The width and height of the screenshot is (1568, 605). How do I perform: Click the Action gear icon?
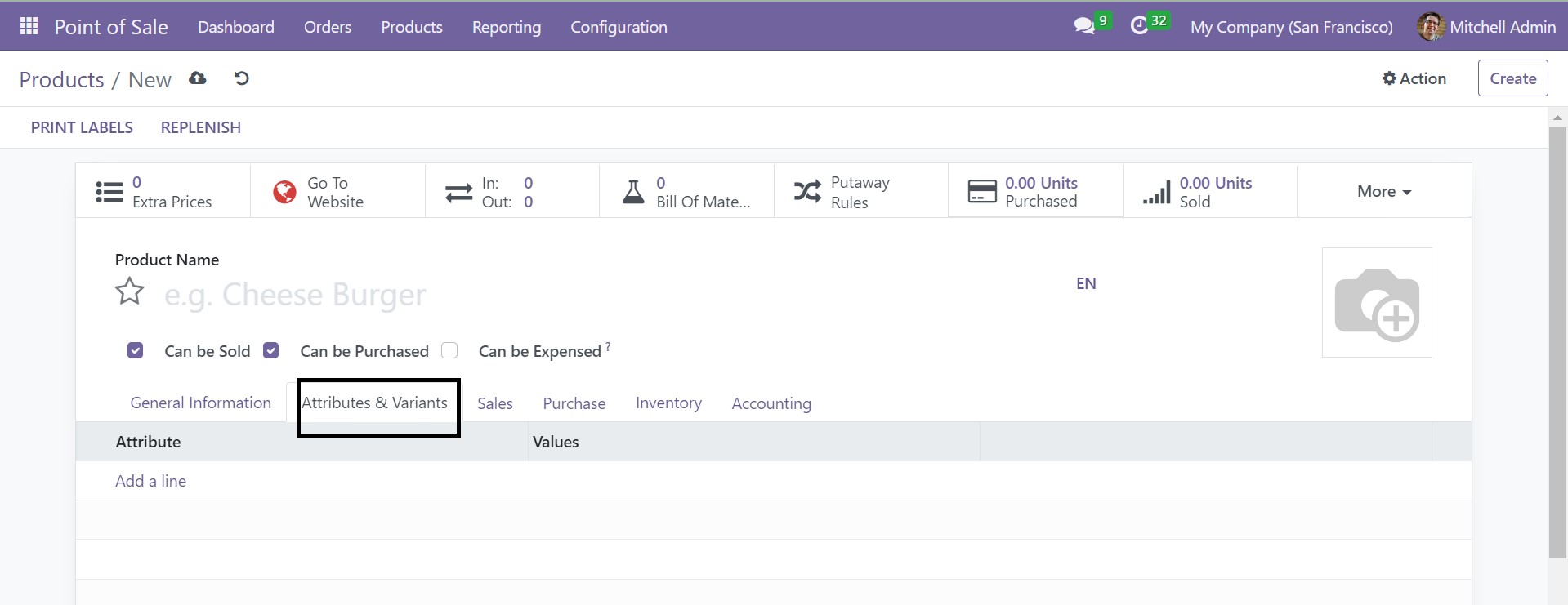[x=1389, y=78]
